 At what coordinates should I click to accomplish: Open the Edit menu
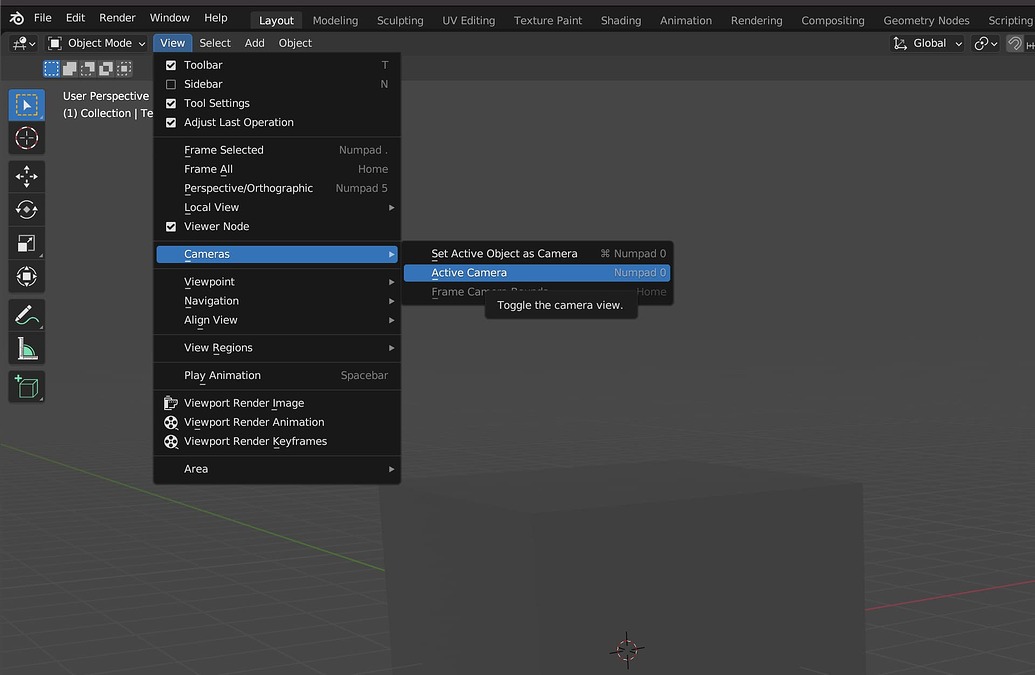[75, 18]
